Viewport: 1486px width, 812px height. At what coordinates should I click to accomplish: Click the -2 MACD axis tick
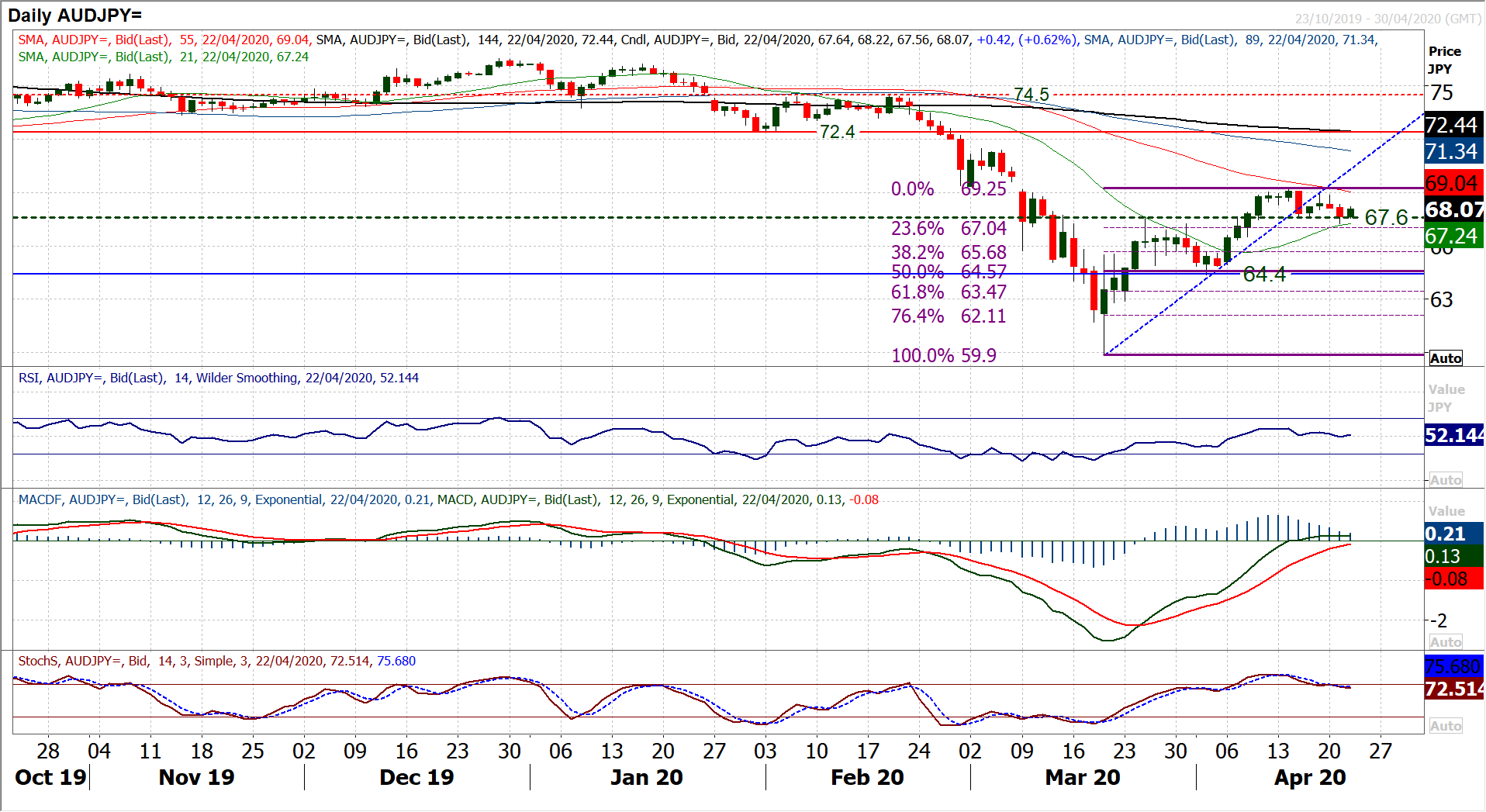[1438, 620]
